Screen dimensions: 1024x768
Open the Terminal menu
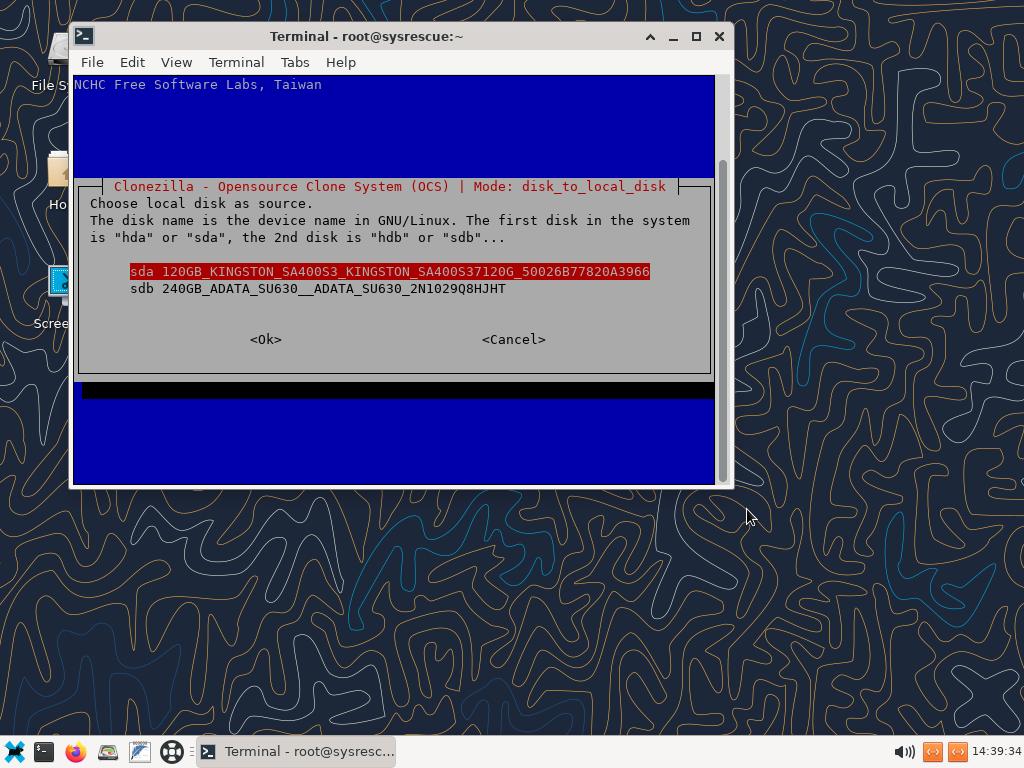pos(236,62)
